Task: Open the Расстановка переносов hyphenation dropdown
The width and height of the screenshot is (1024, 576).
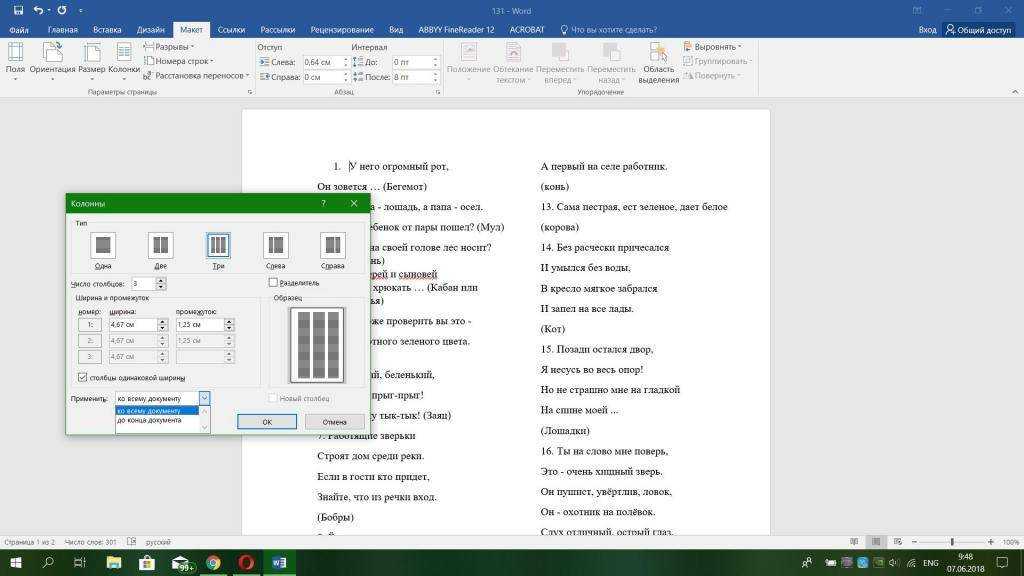Action: [x=200, y=76]
